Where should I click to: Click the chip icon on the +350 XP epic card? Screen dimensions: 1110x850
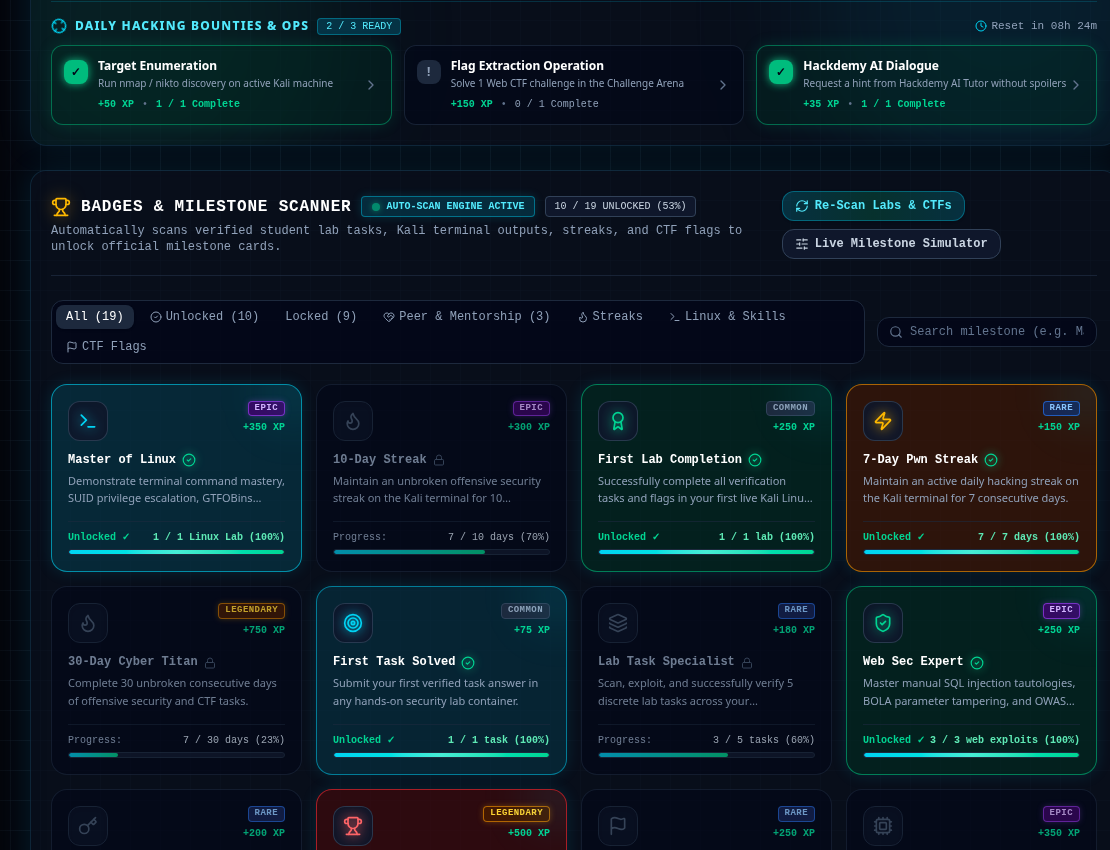tap(882, 826)
